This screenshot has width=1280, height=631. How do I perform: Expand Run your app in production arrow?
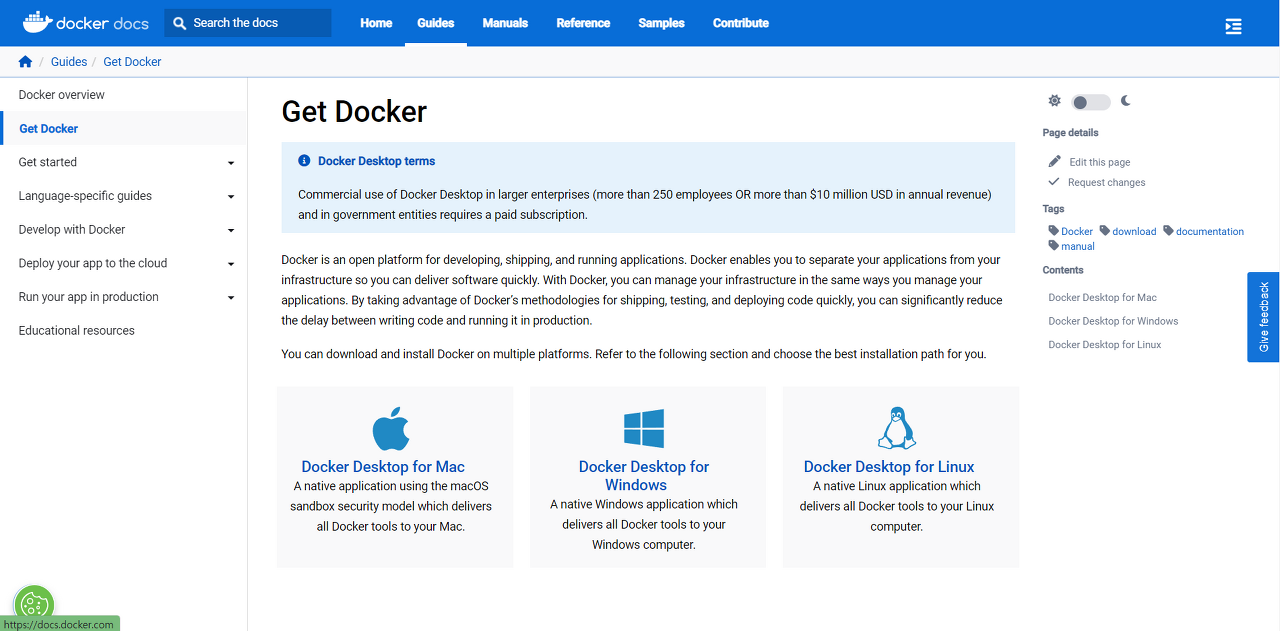click(x=231, y=298)
